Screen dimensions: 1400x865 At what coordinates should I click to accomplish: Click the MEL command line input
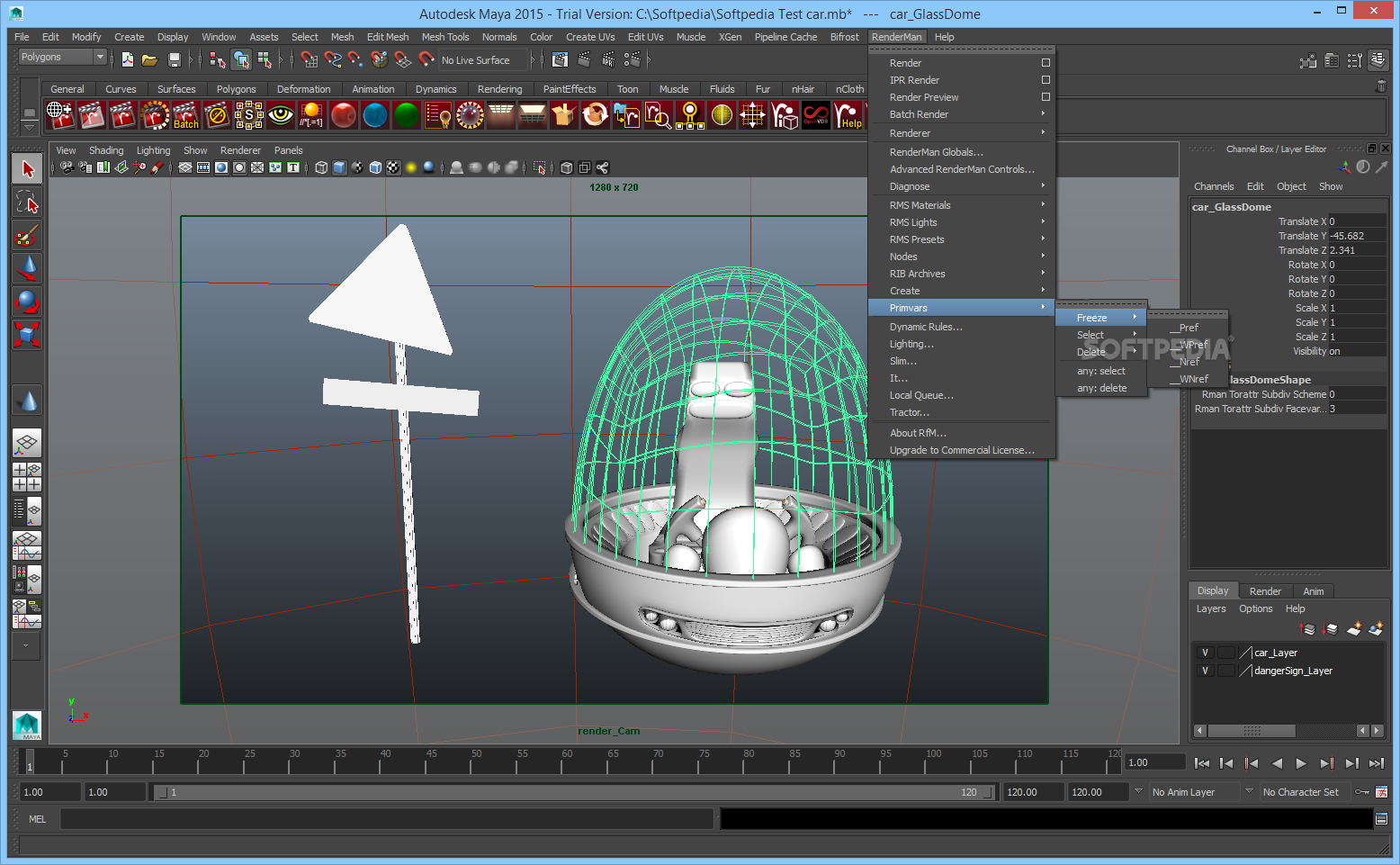(x=387, y=819)
